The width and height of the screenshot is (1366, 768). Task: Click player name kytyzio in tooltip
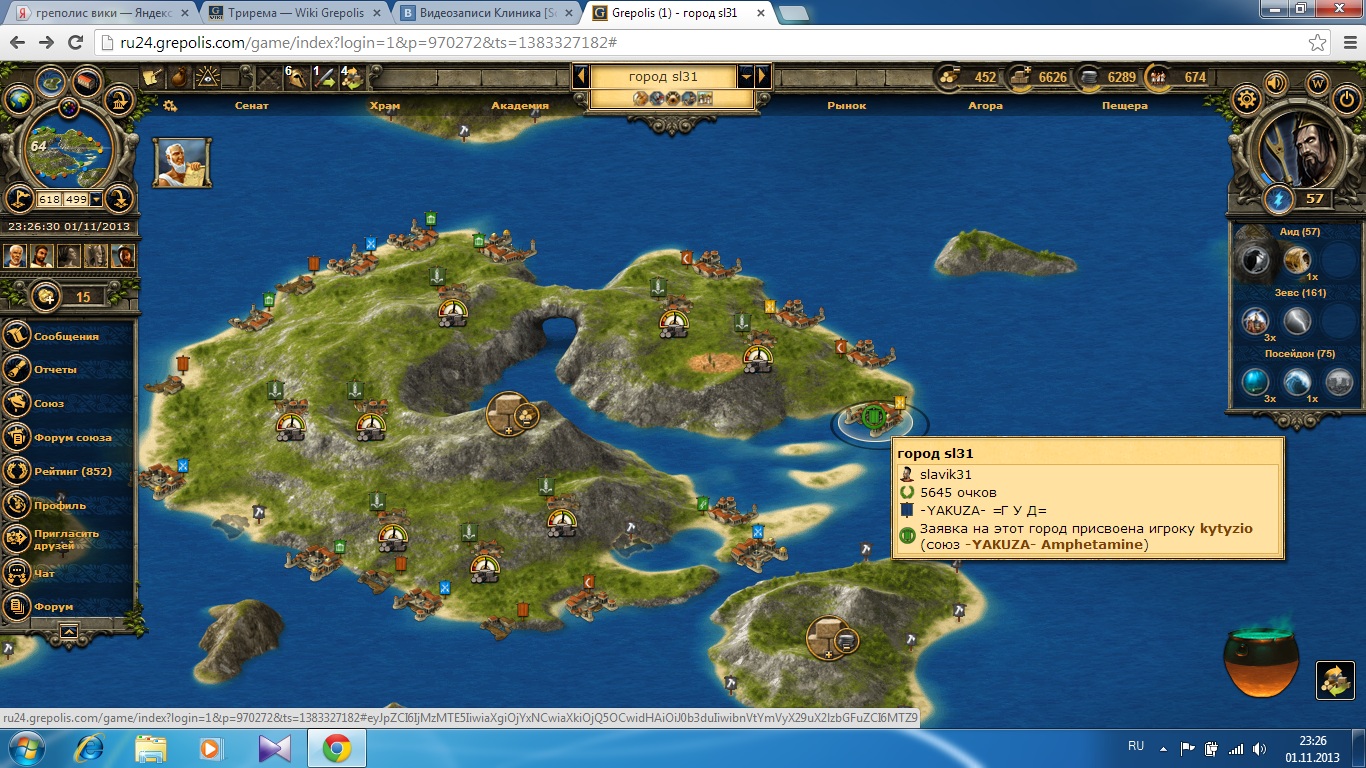pos(1226,529)
